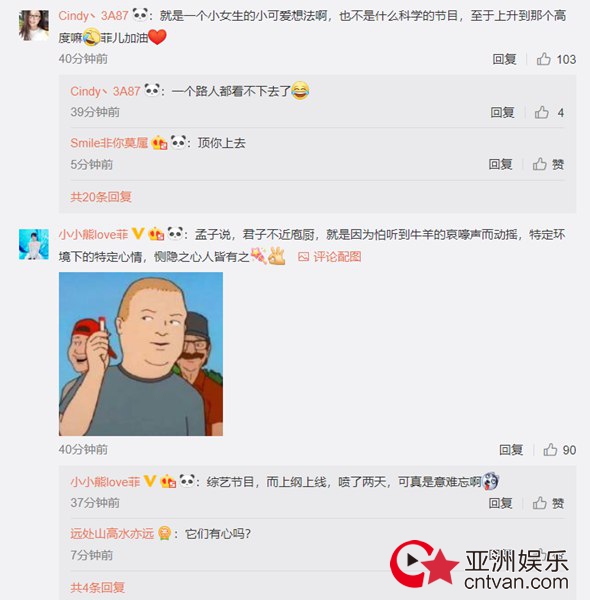The width and height of the screenshot is (590, 600).
Task: Open Smile非你莫属 user profile link
Action: [109, 143]
